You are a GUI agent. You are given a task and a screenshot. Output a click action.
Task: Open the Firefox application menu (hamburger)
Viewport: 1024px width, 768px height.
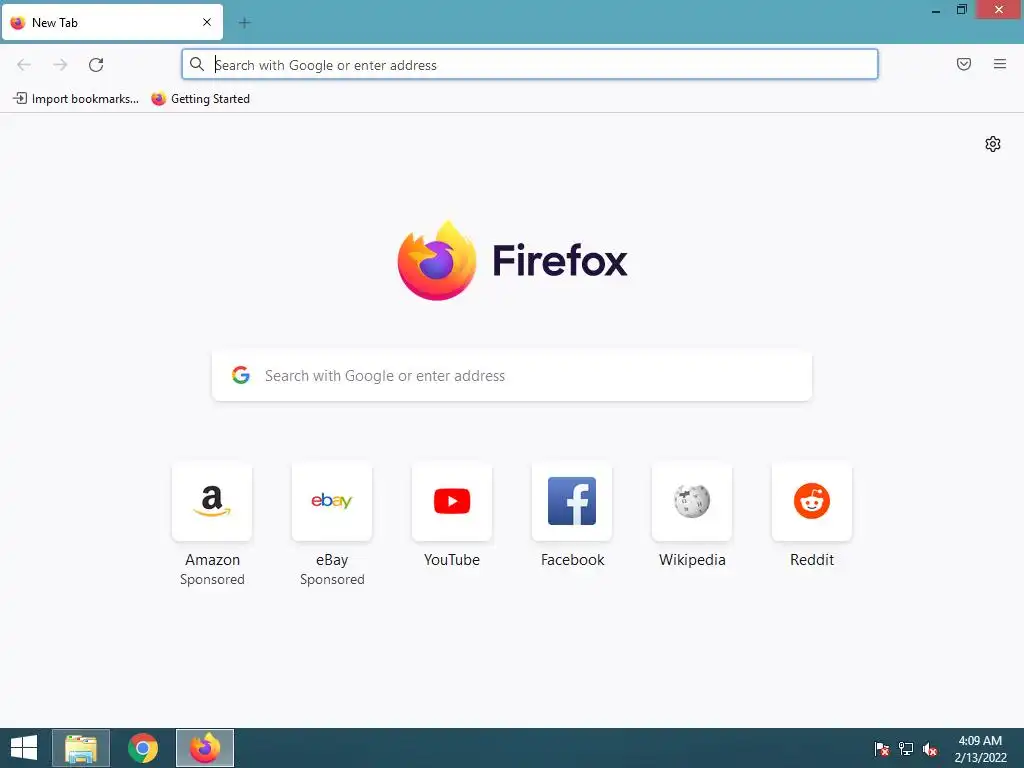1000,64
